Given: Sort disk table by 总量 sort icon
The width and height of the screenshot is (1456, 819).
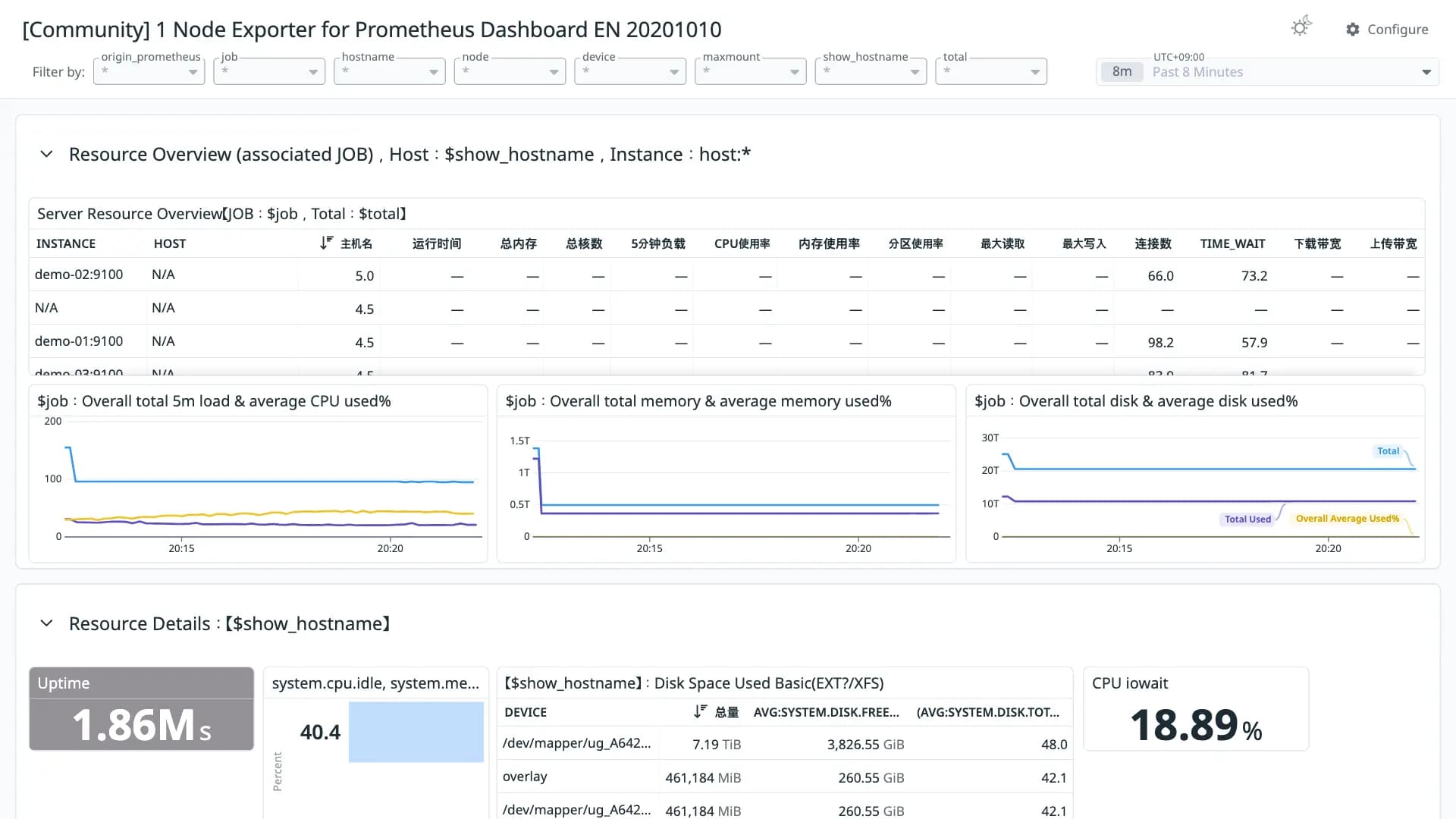Looking at the screenshot, I should coord(700,711).
